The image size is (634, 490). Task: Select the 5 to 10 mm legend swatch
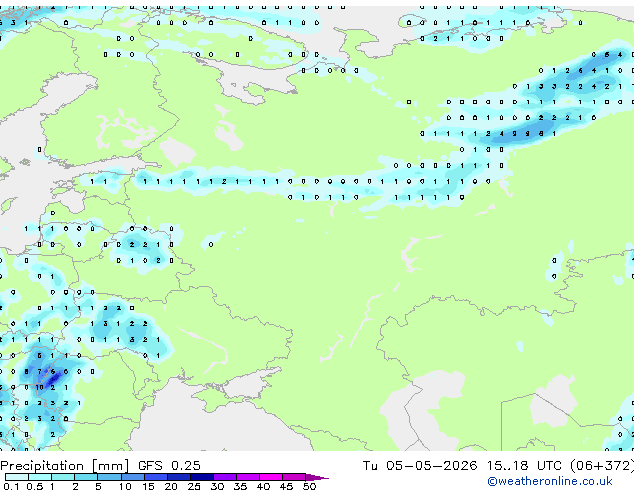click(x=109, y=477)
